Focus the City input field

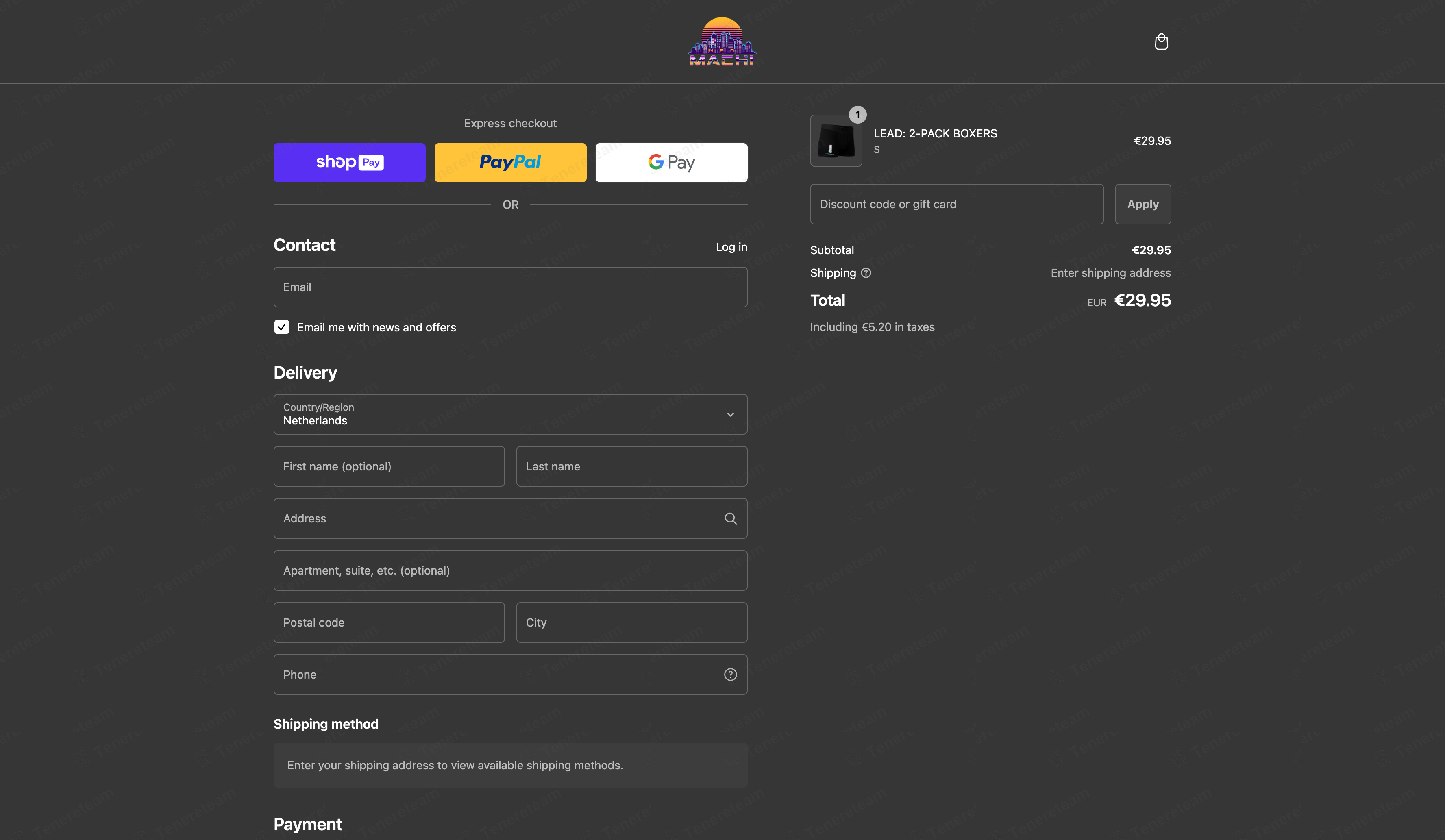tap(631, 622)
